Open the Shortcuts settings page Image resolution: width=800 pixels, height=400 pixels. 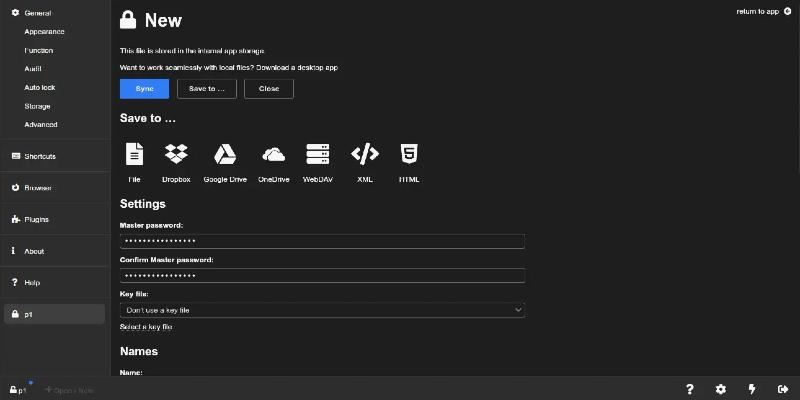pos(40,156)
